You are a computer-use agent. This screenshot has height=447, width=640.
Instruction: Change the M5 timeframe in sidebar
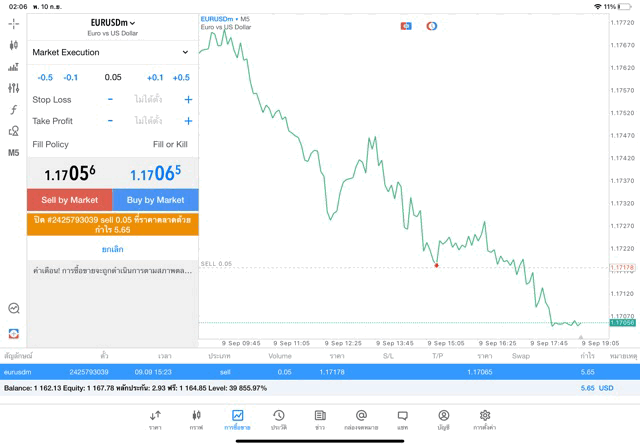[x=14, y=153]
